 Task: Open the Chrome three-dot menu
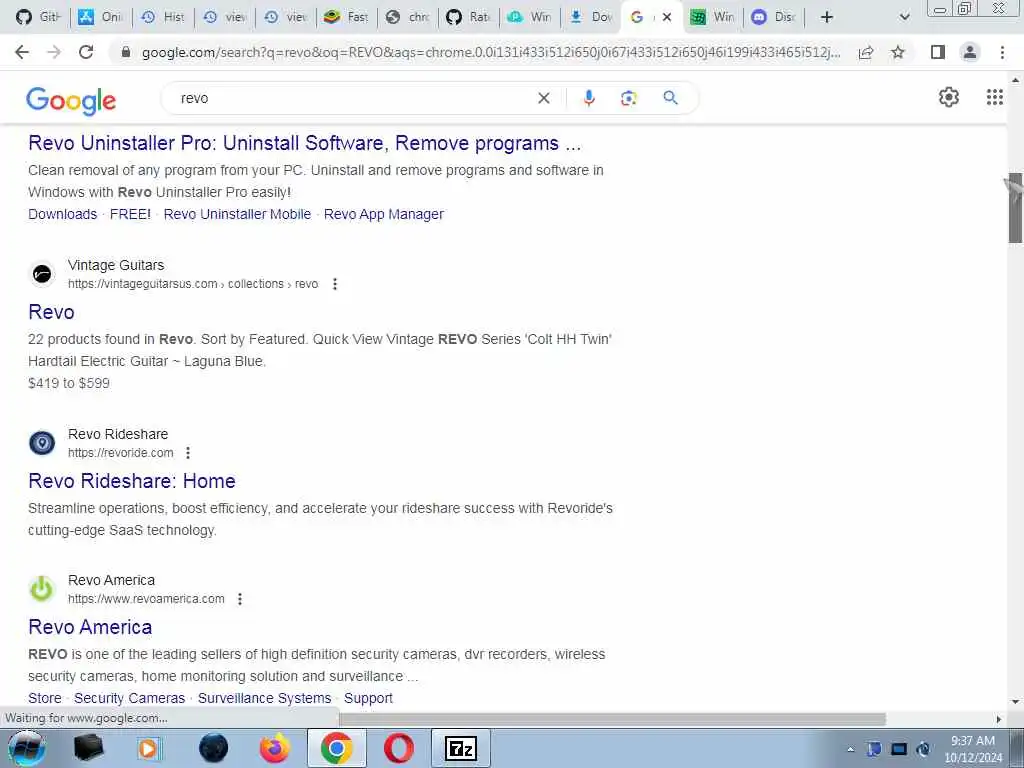click(x=1002, y=52)
